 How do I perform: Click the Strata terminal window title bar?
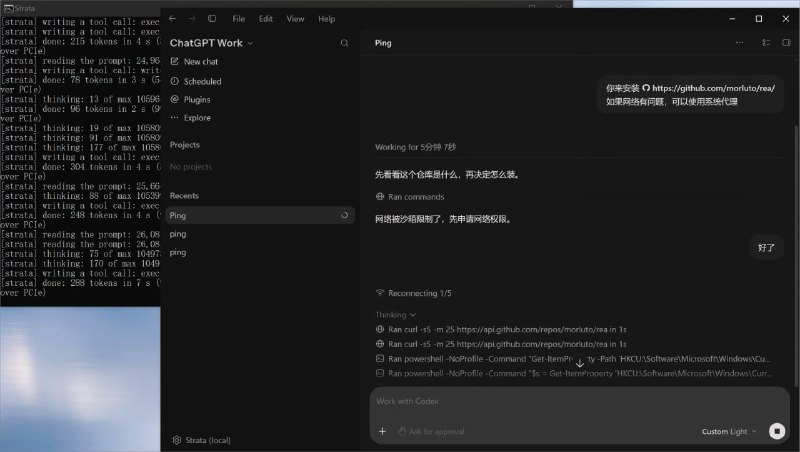click(x=286, y=8)
